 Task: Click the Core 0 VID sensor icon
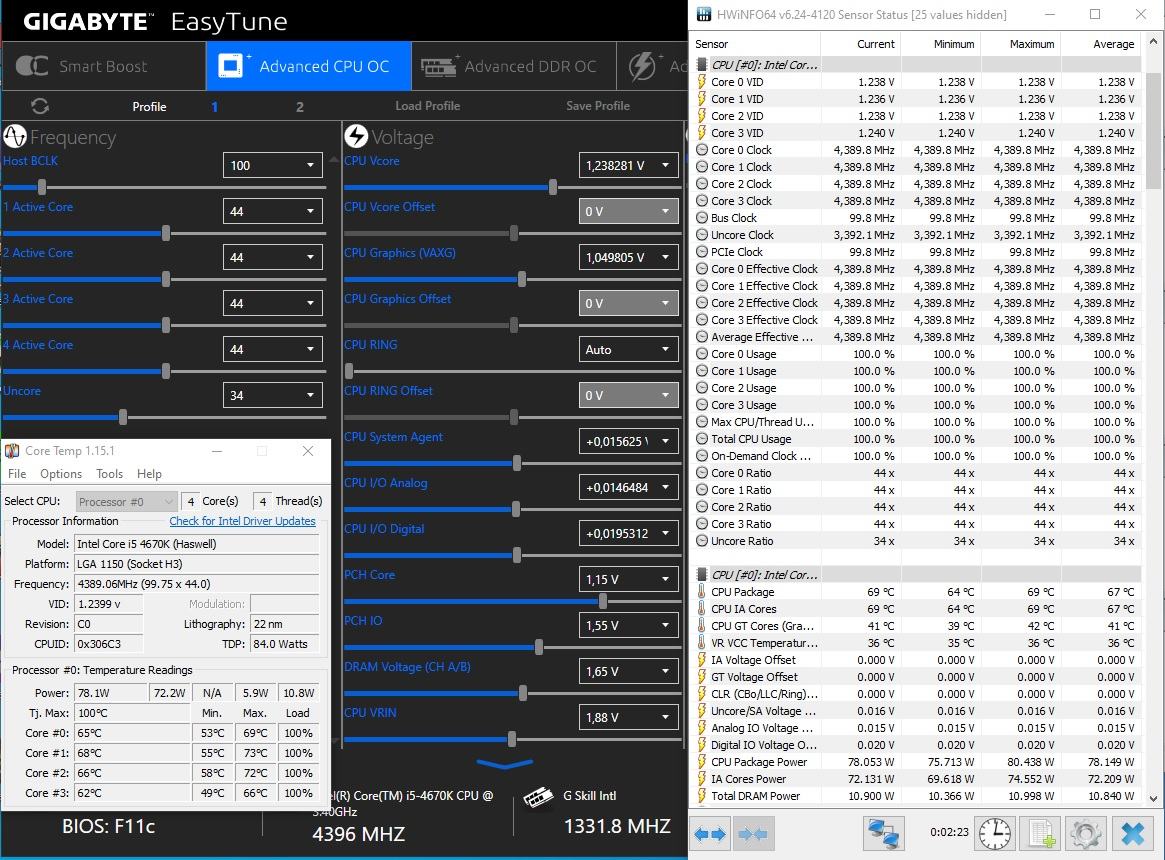pyautogui.click(x=701, y=82)
